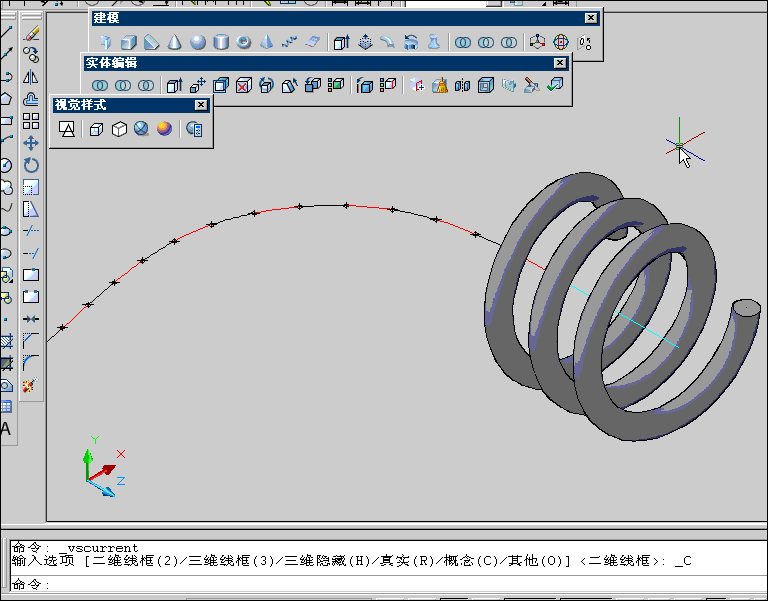Open the Visual Styles Manager

click(194, 129)
